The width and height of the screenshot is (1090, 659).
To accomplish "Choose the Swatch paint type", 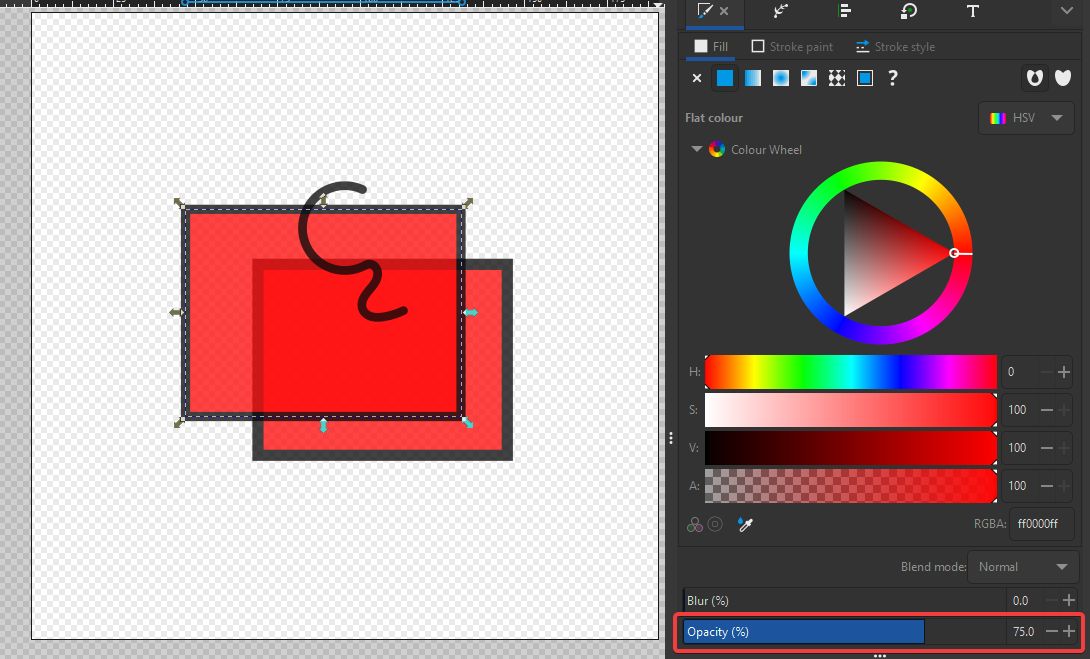I will [865, 79].
